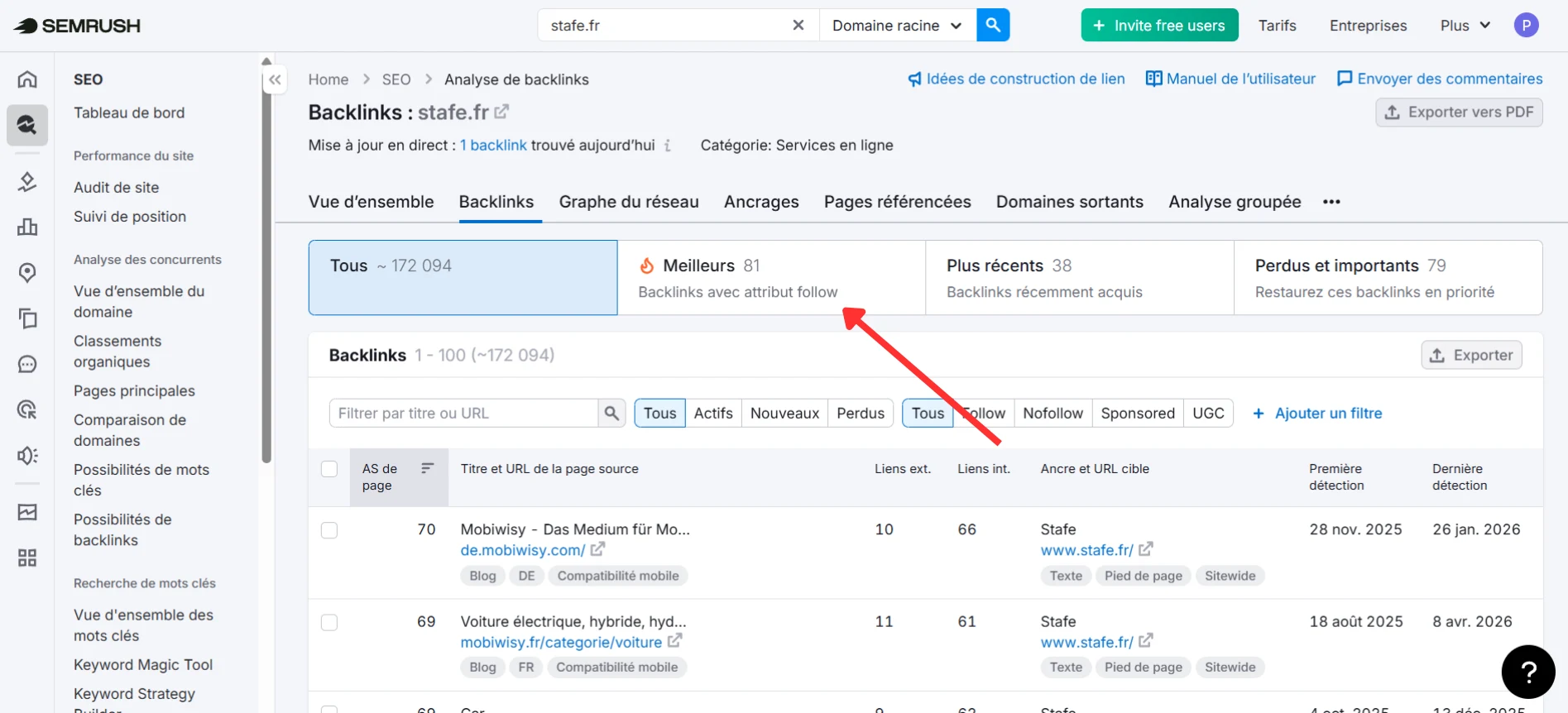1568x713 pixels.
Task: Open the user profile avatar
Action: [1526, 26]
